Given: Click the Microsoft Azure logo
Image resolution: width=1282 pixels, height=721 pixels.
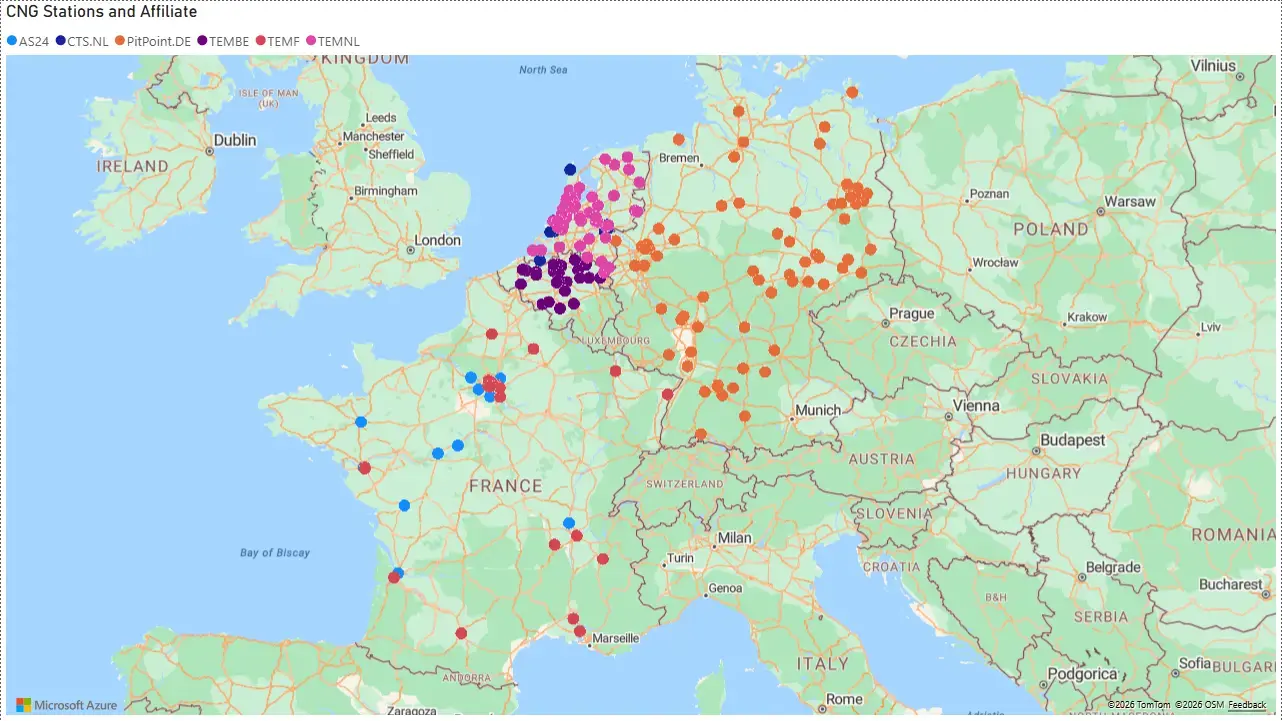Looking at the screenshot, I should tap(67, 704).
